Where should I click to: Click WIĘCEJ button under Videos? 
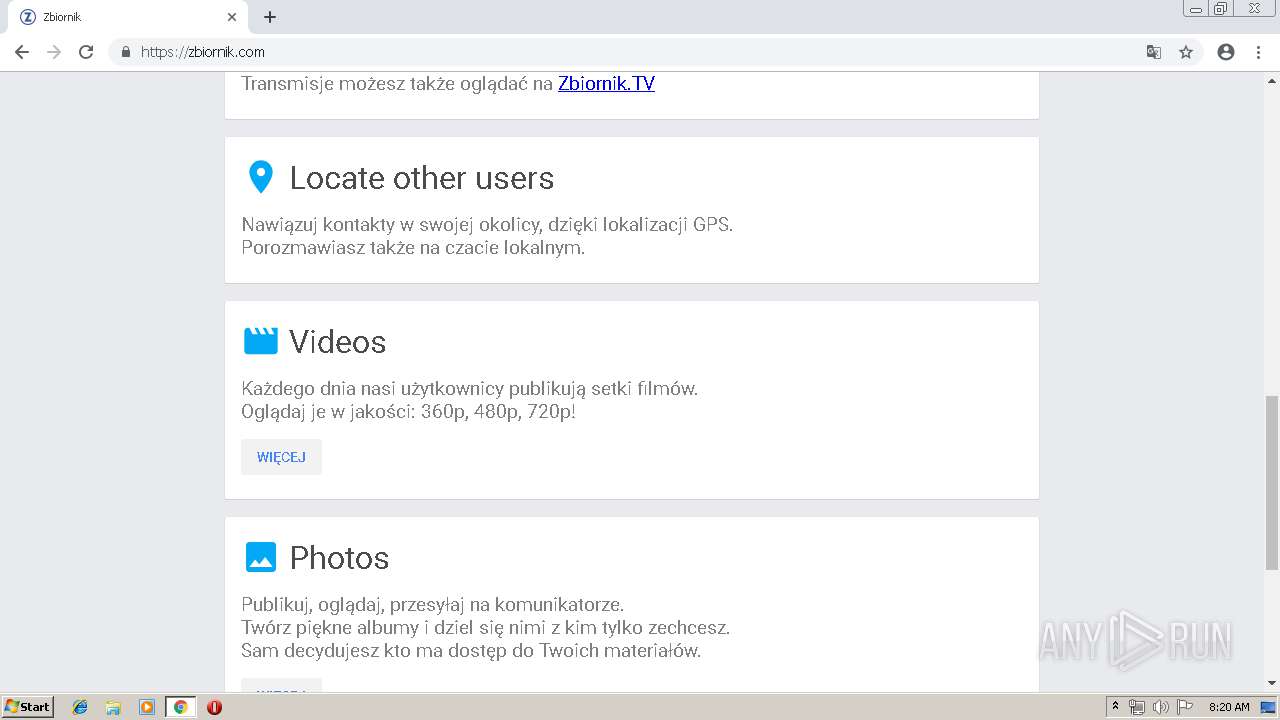tap(281, 457)
